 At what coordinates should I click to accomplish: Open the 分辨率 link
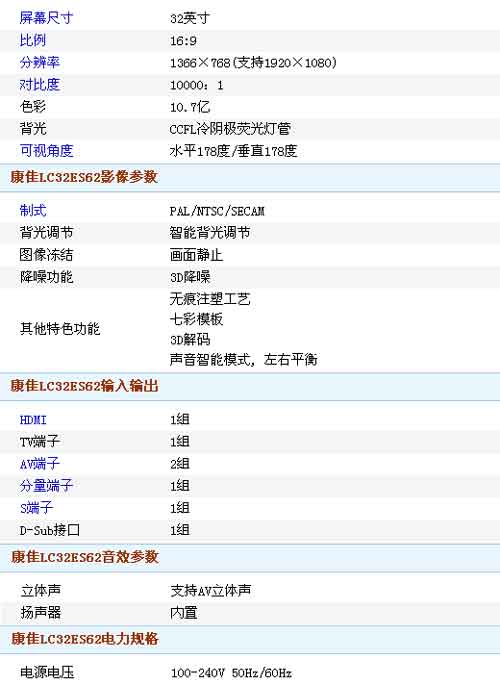pyautogui.click(x=40, y=62)
